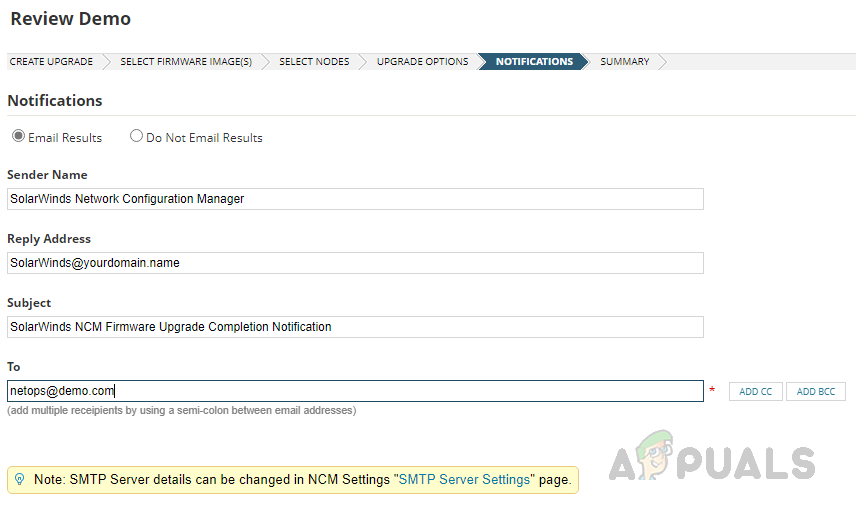Viewport: 856px width, 525px height.
Task: Click the Sender Name input field
Action: tap(355, 199)
